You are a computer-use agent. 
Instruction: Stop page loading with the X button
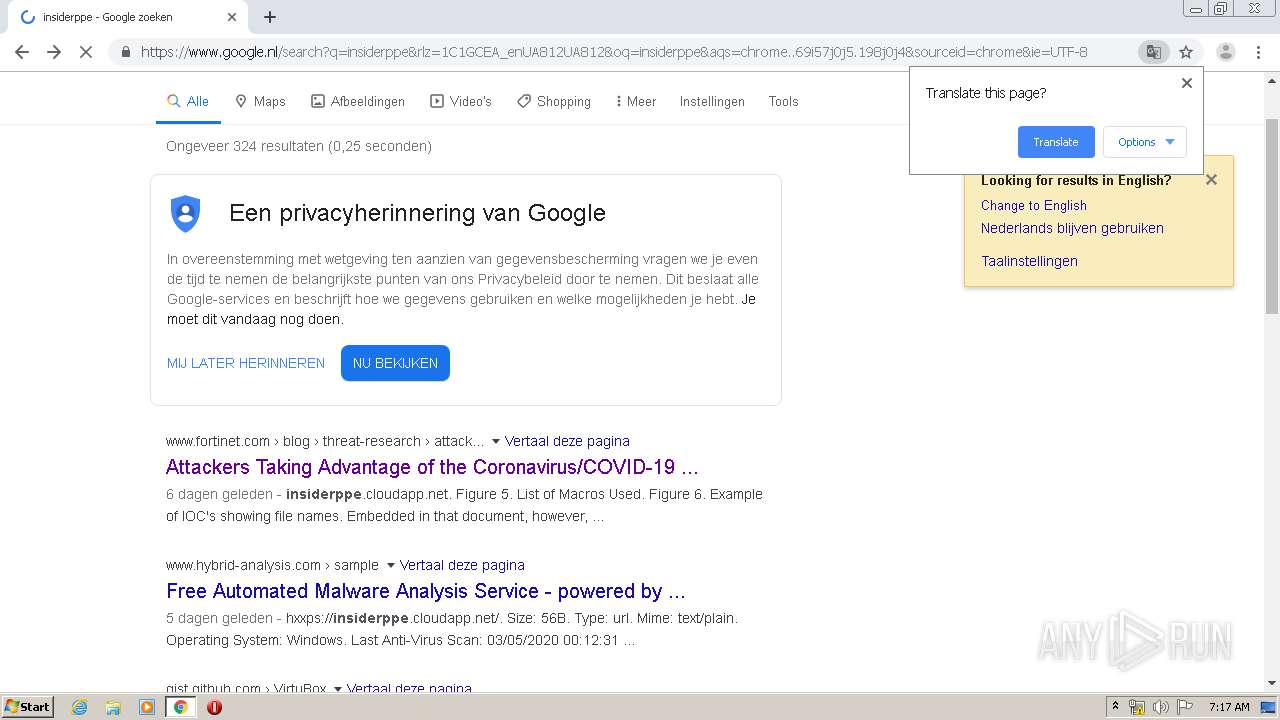click(x=86, y=52)
